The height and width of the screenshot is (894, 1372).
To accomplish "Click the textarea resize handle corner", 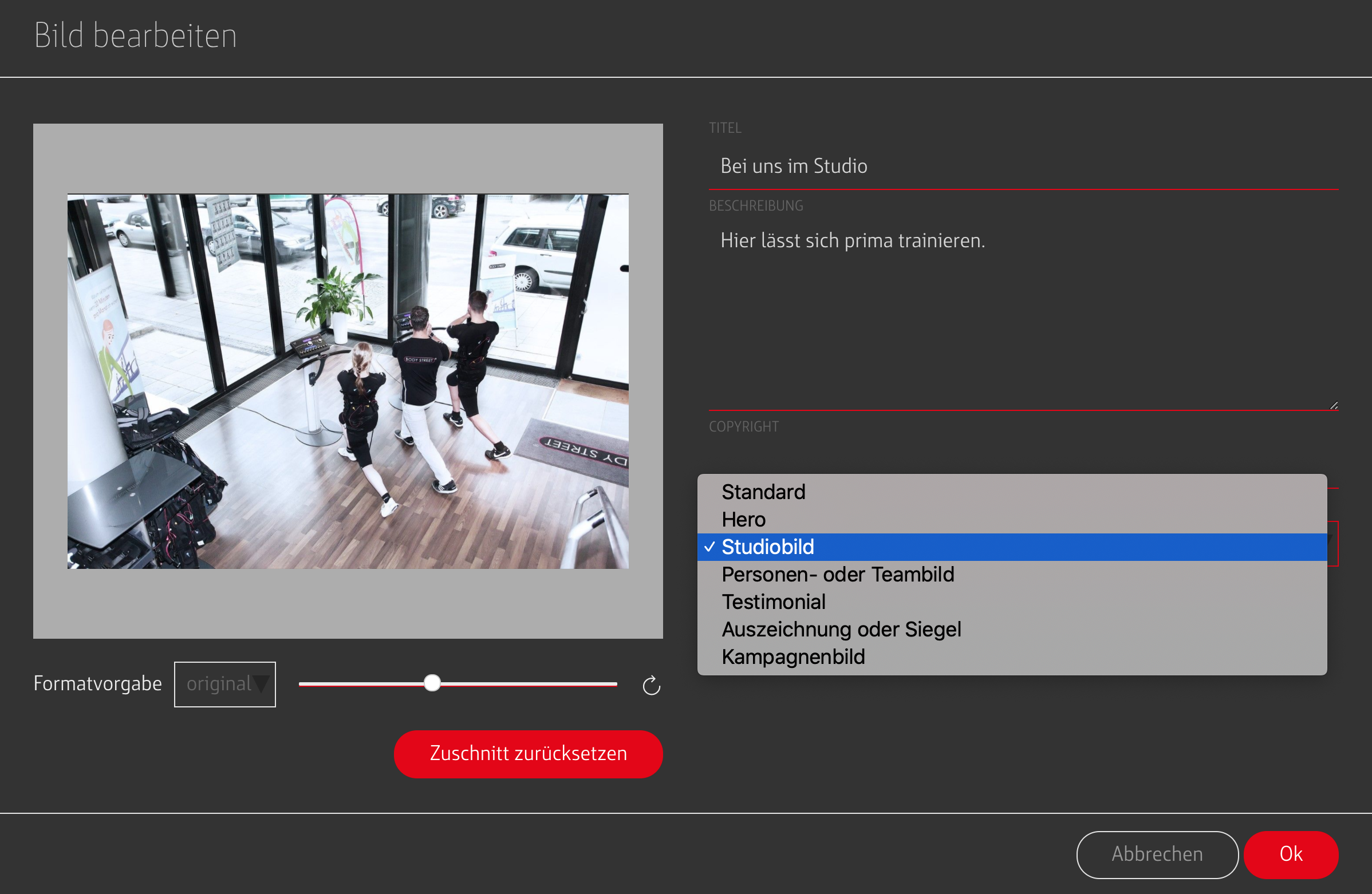I will tap(1334, 406).
